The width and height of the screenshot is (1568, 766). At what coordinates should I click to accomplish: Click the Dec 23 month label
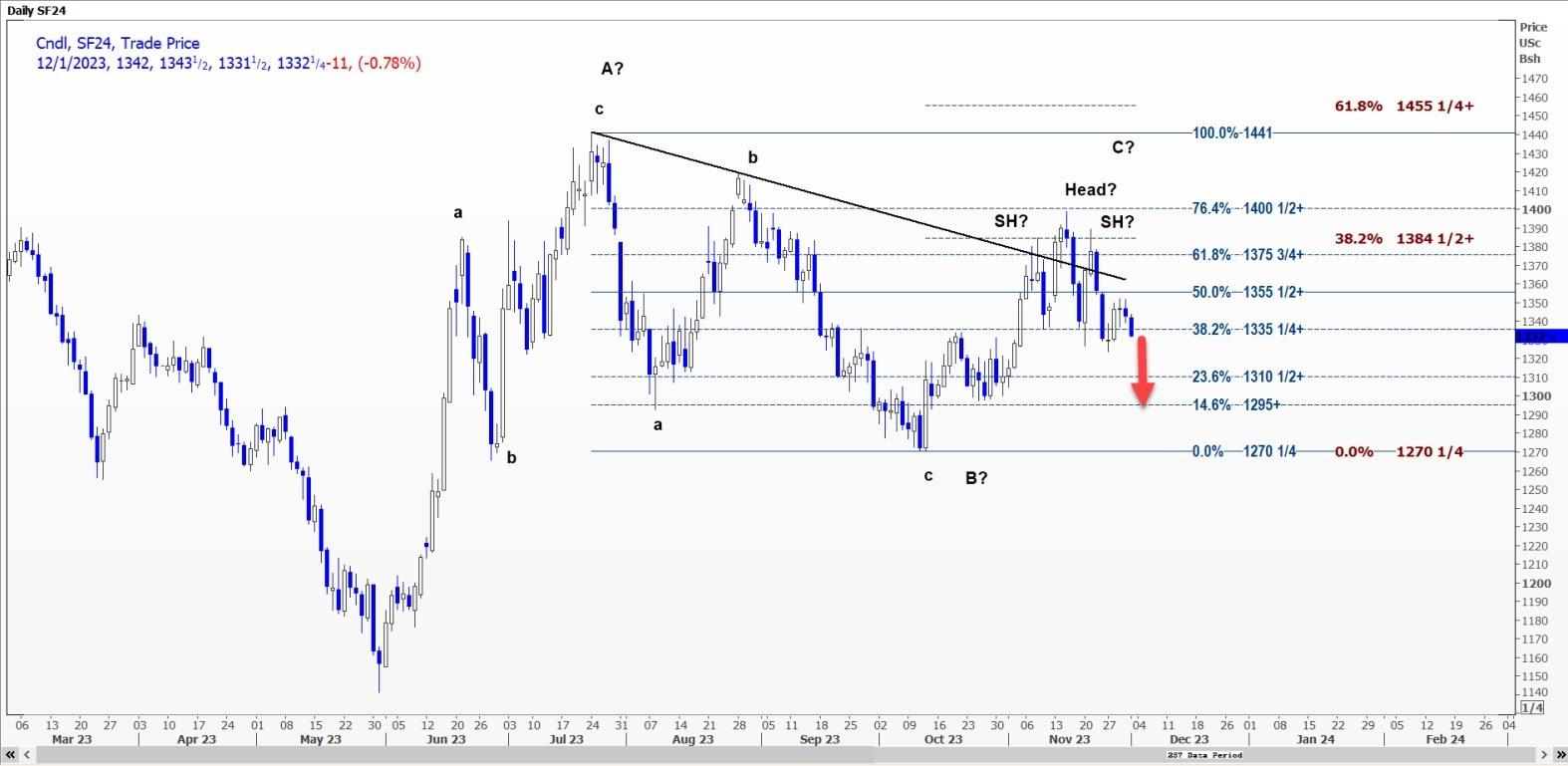(x=1189, y=739)
